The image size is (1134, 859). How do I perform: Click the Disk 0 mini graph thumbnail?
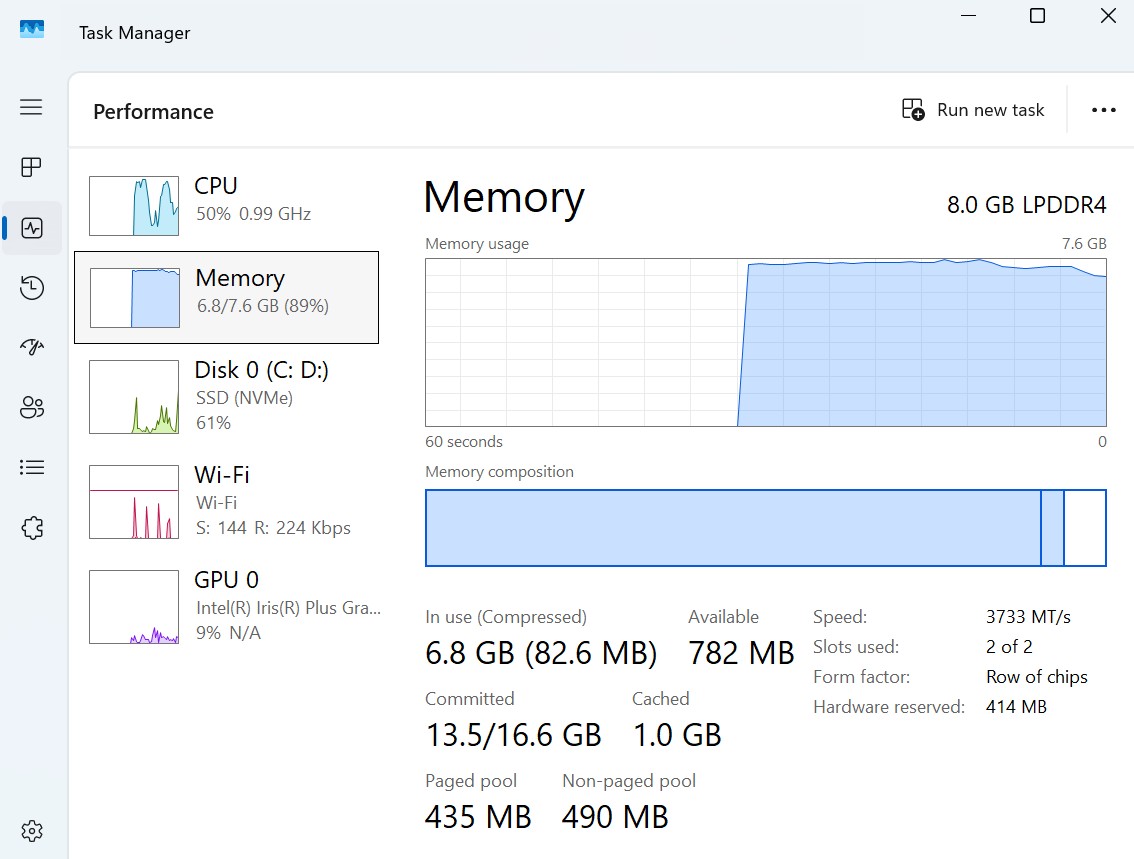[x=134, y=397]
